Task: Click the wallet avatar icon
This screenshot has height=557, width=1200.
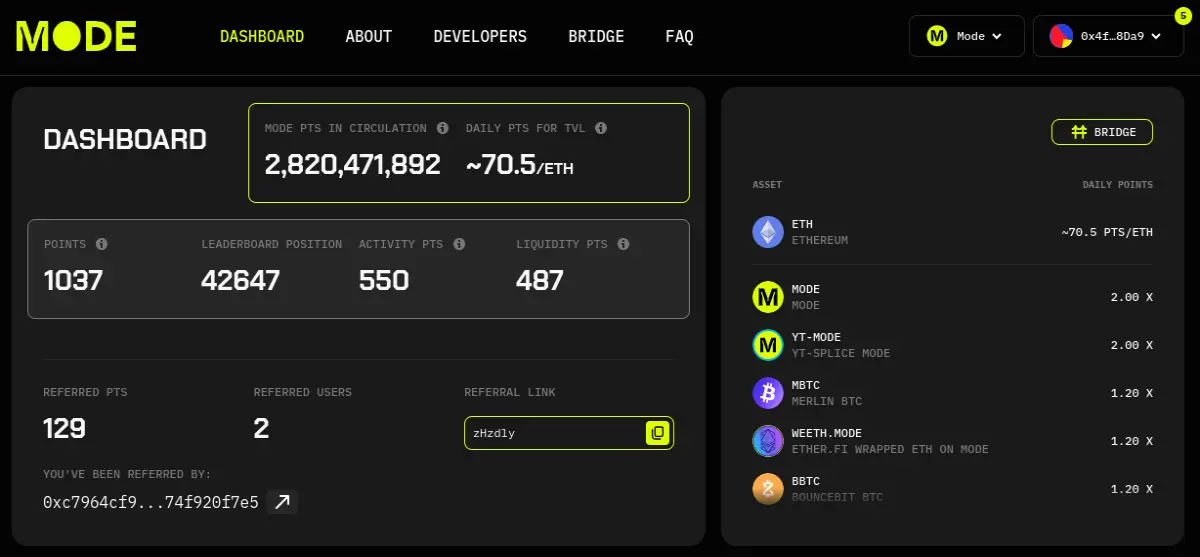Action: pos(1061,36)
